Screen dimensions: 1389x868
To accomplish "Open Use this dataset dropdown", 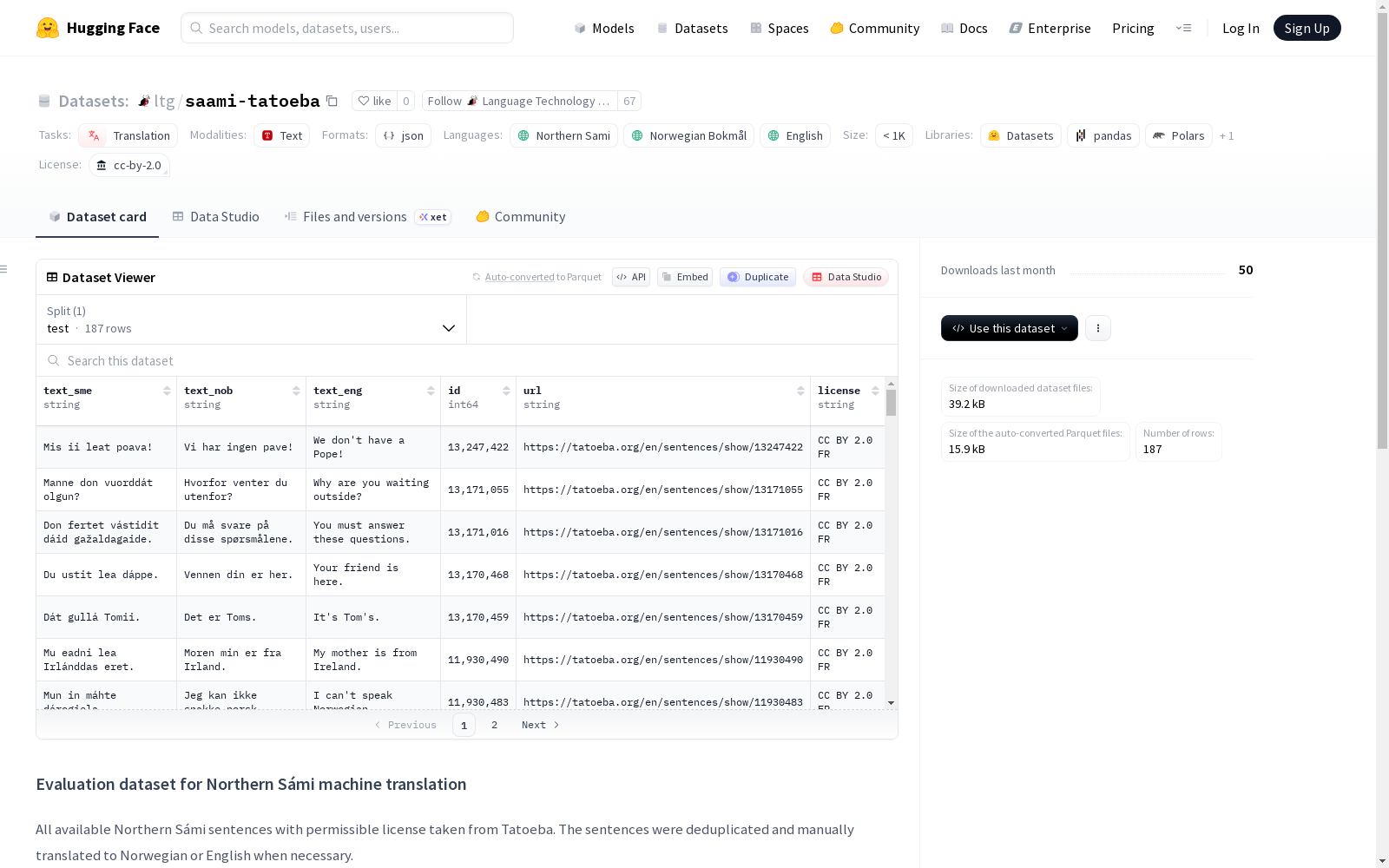I will (x=1010, y=328).
